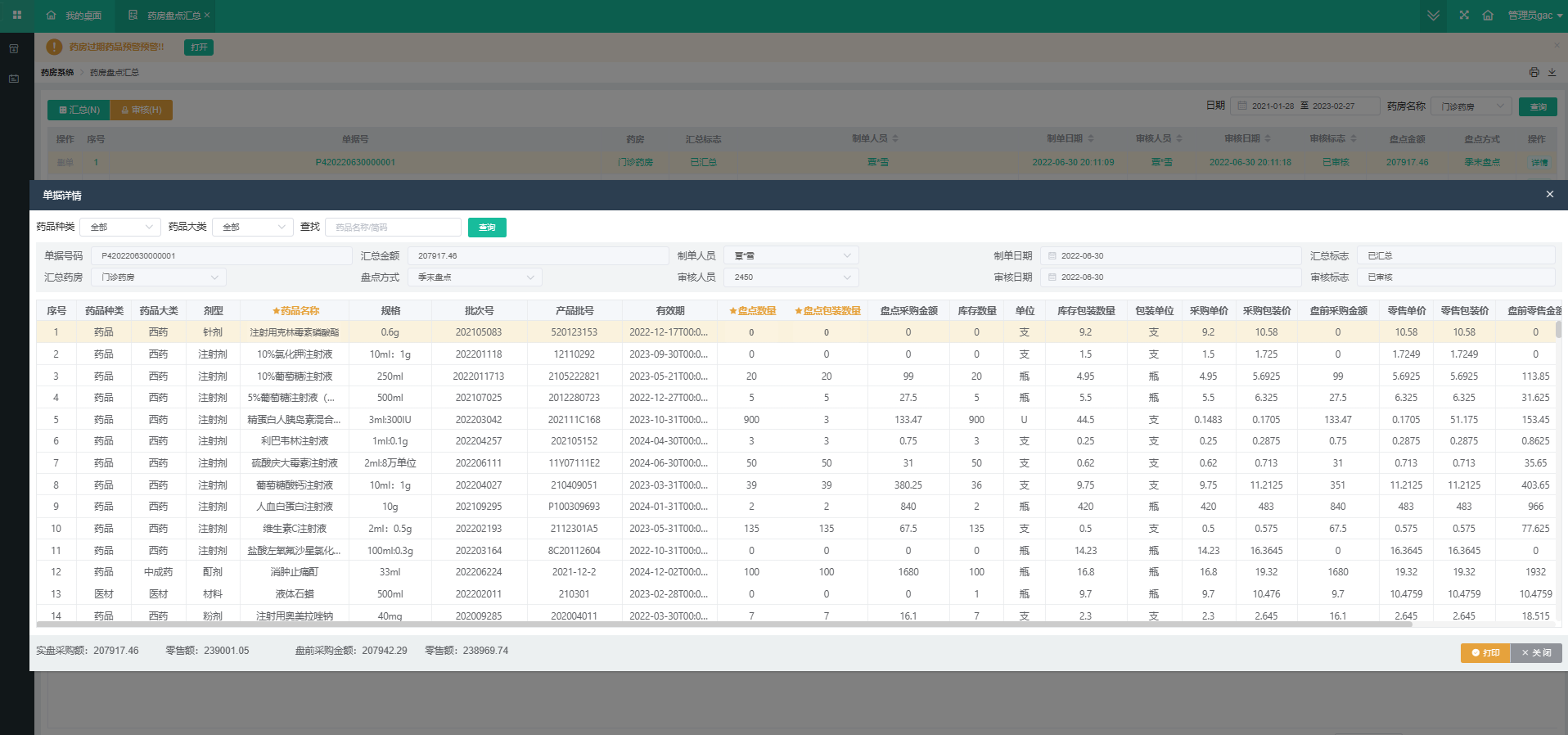Open the 药品种类 dropdown

click(x=120, y=227)
